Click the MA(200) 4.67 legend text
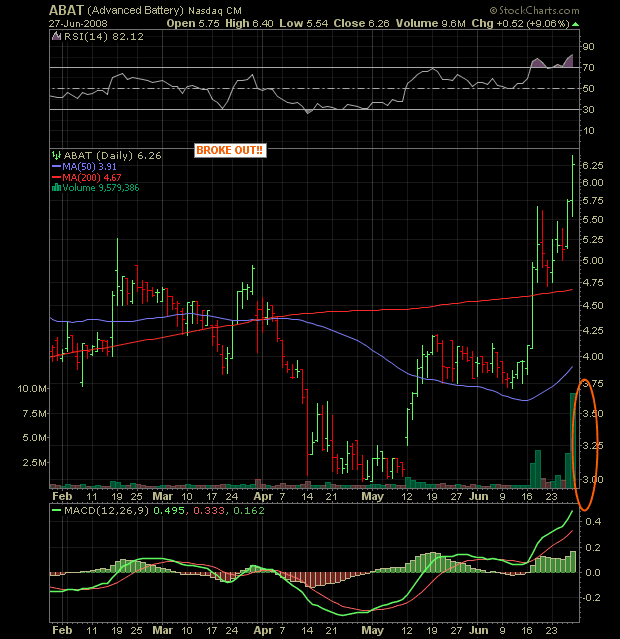 [x=92, y=177]
